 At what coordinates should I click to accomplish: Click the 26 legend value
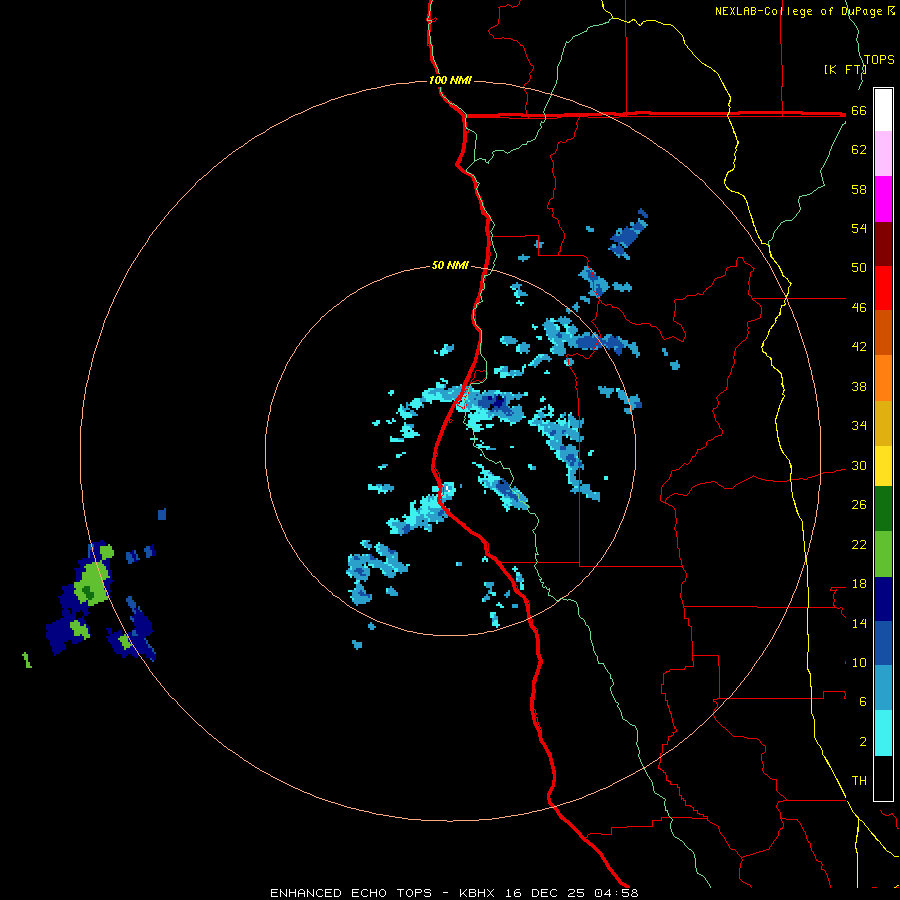click(859, 505)
